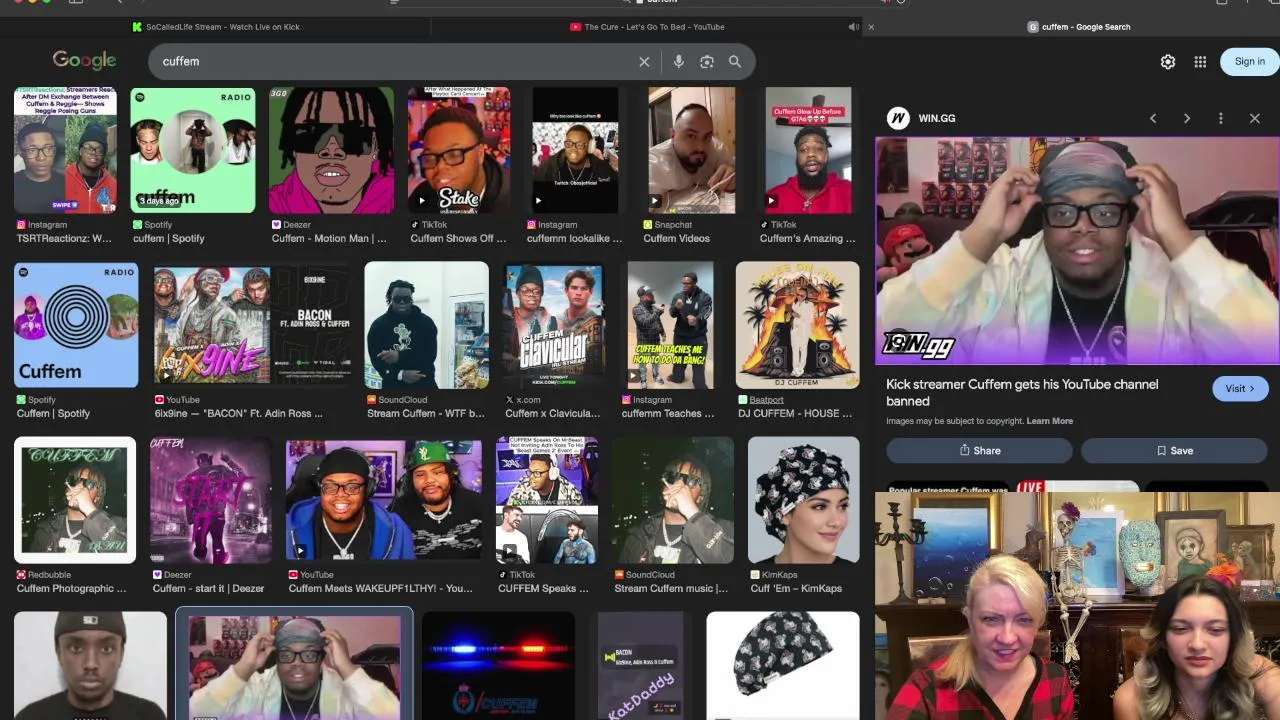Open cuffem Spotify radio thumbnail
1280x720 pixels.
tap(193, 150)
